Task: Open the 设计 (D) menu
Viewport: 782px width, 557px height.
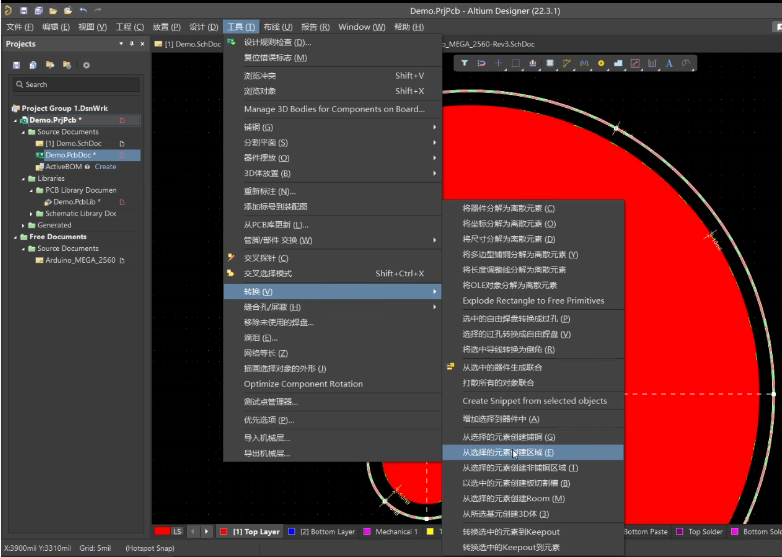Action: coord(203,27)
